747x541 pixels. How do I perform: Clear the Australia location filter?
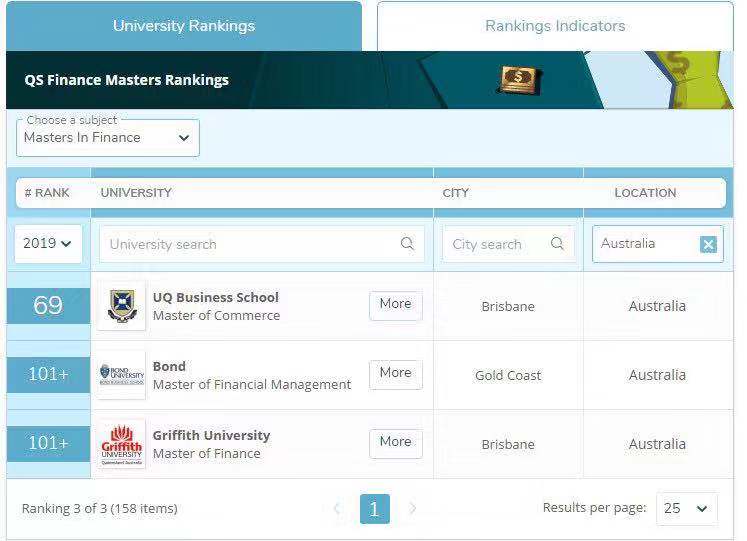pyautogui.click(x=708, y=244)
